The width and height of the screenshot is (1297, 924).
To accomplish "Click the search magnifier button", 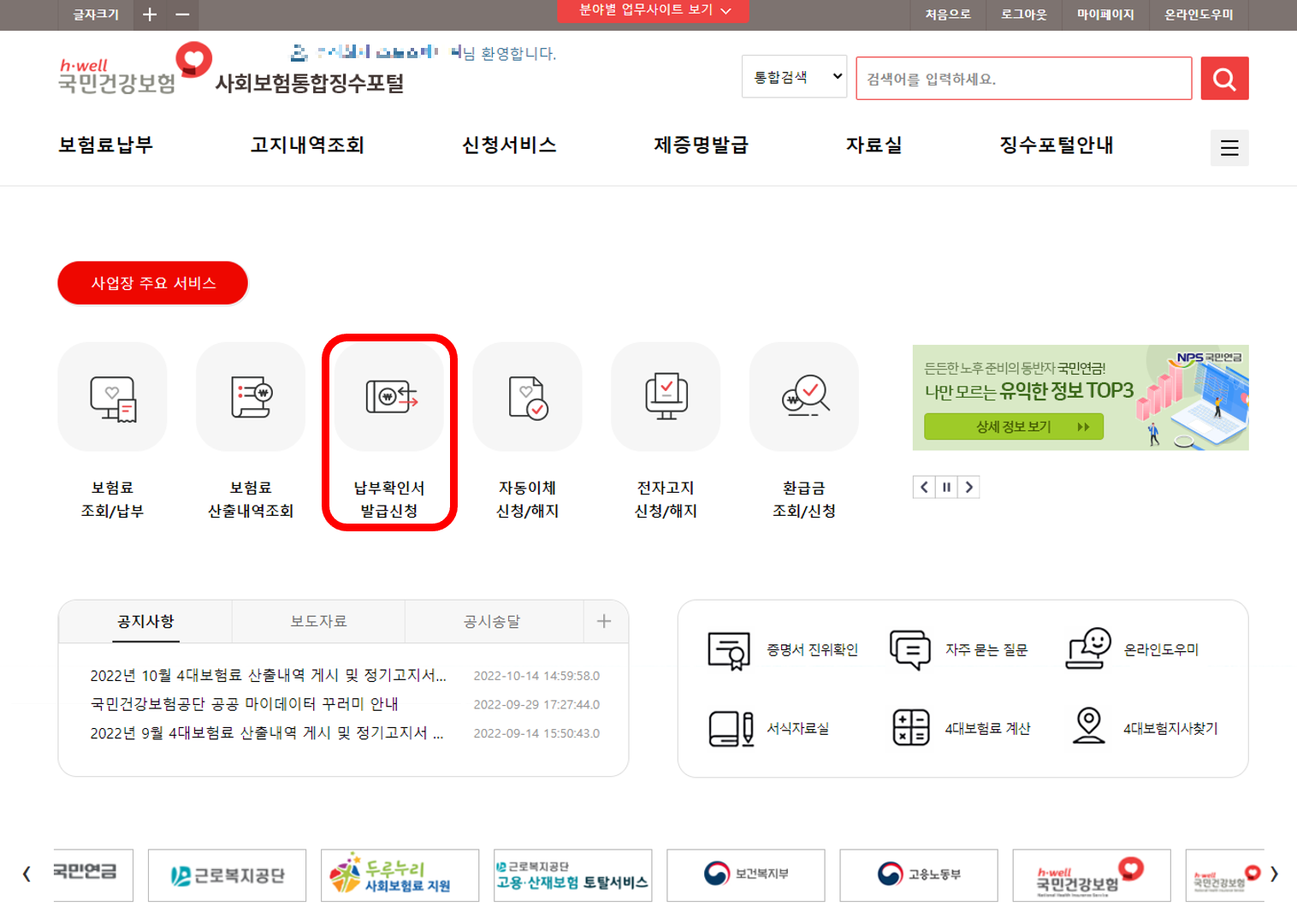I will [x=1223, y=78].
